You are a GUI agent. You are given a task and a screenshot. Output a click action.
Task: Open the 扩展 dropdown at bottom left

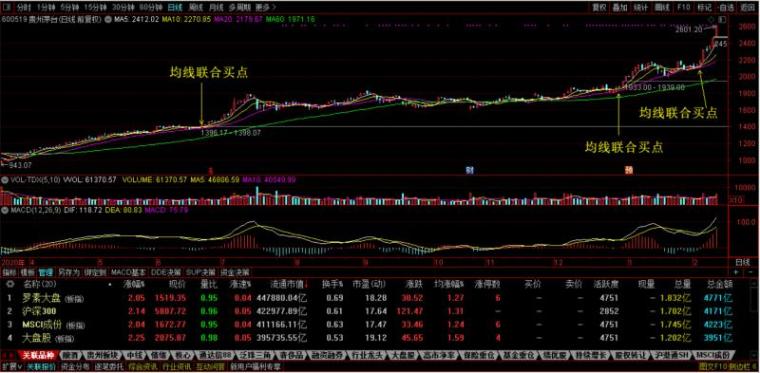12,367
